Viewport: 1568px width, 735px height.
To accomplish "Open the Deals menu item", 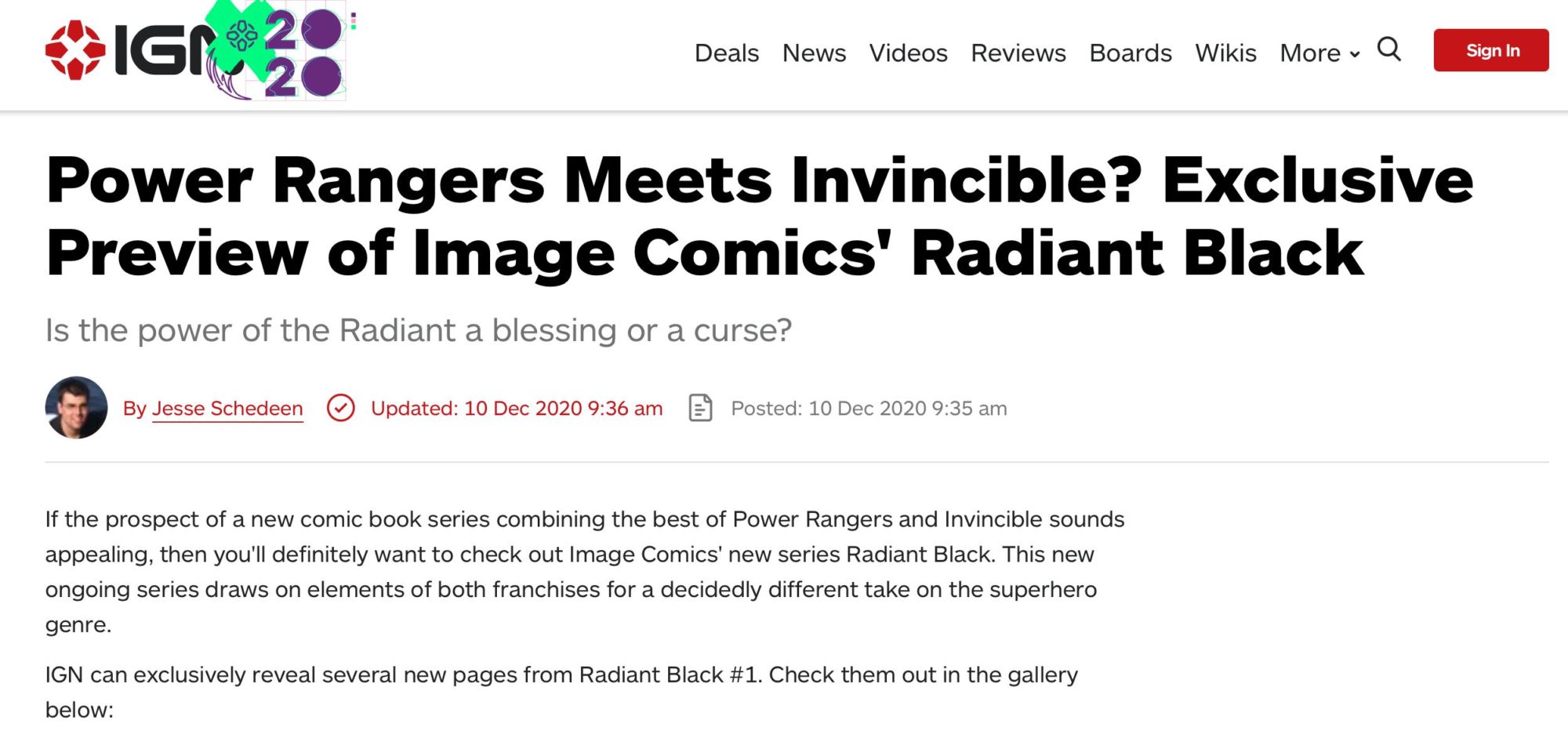I will (726, 53).
